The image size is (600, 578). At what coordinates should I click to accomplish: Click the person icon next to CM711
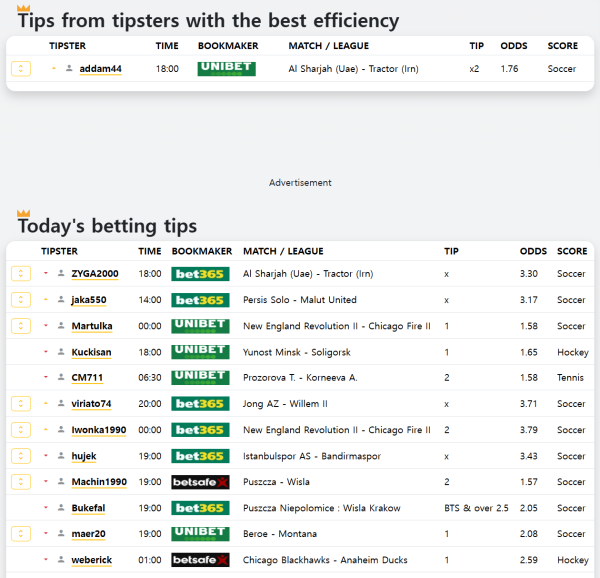point(61,378)
